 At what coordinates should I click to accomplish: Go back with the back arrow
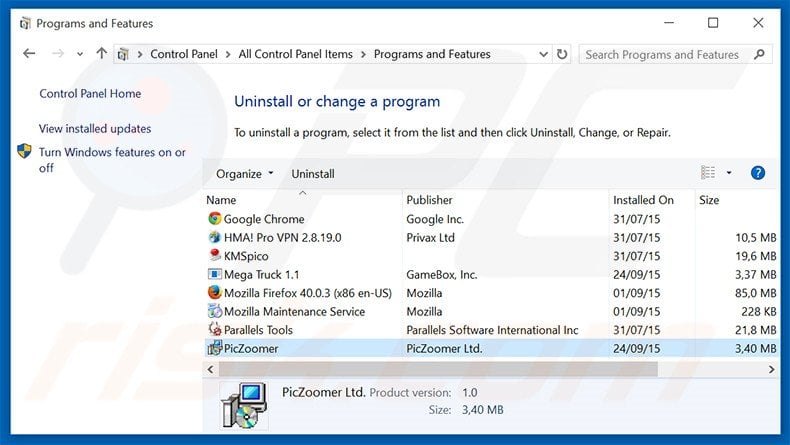click(29, 53)
